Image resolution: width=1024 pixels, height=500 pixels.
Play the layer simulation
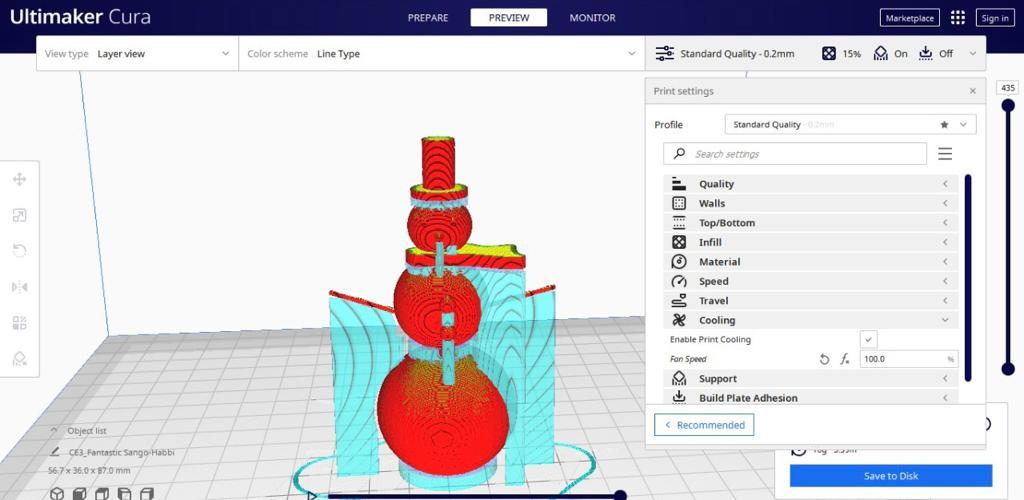312,495
